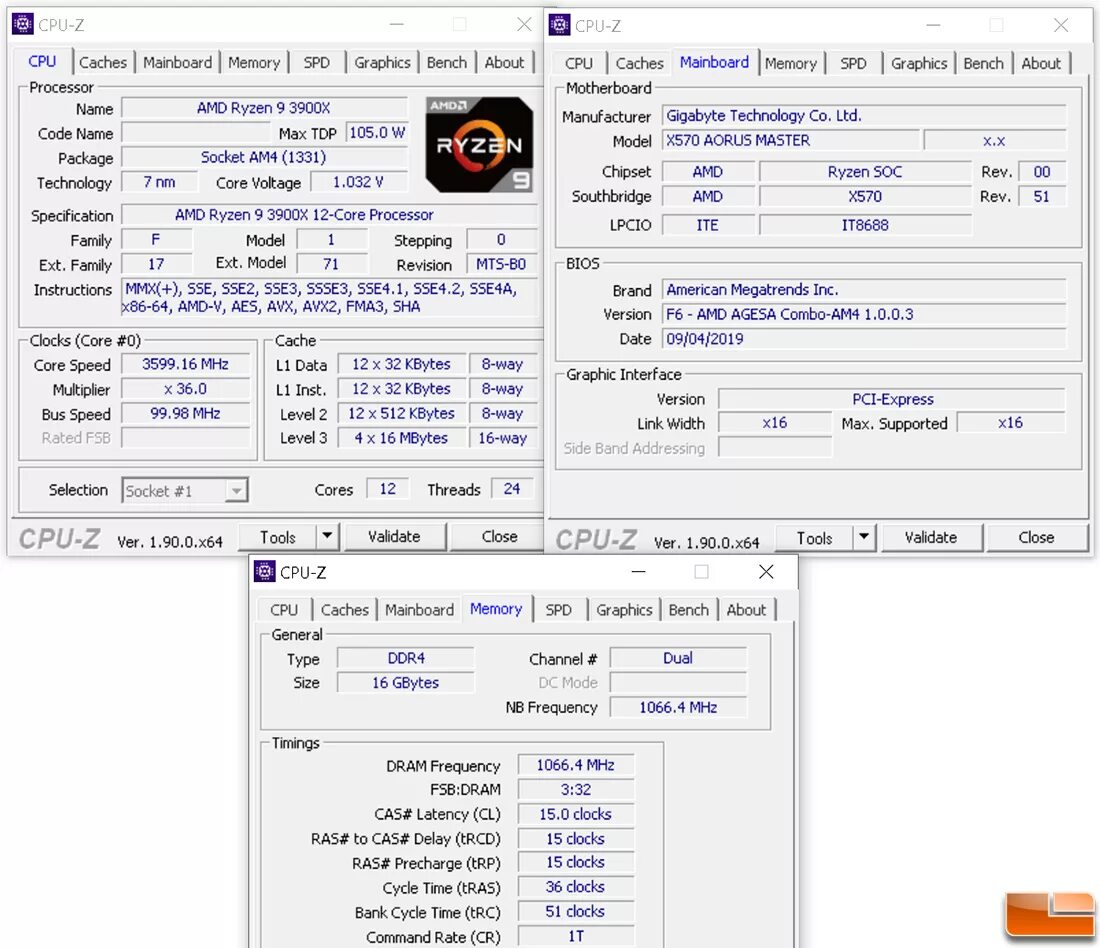Close the Memory CPU-Z window
The height and width of the screenshot is (948, 1100).
pyautogui.click(x=766, y=572)
